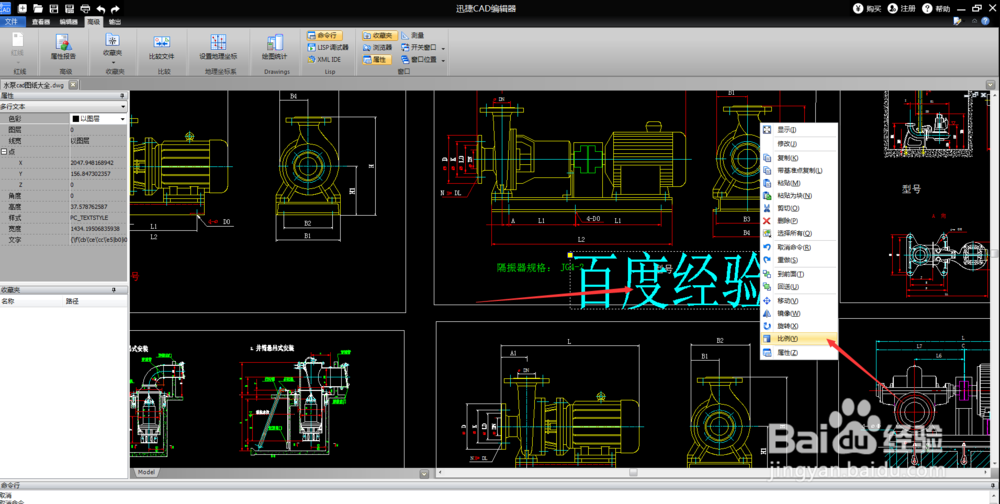The image size is (1000, 504).
Task: Open the LISP调试器 debugger
Action: coord(328,47)
